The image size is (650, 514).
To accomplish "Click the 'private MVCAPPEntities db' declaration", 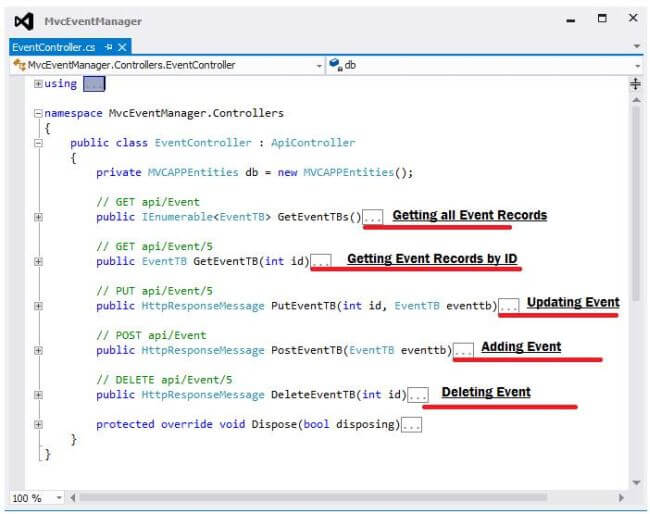I will [177, 172].
